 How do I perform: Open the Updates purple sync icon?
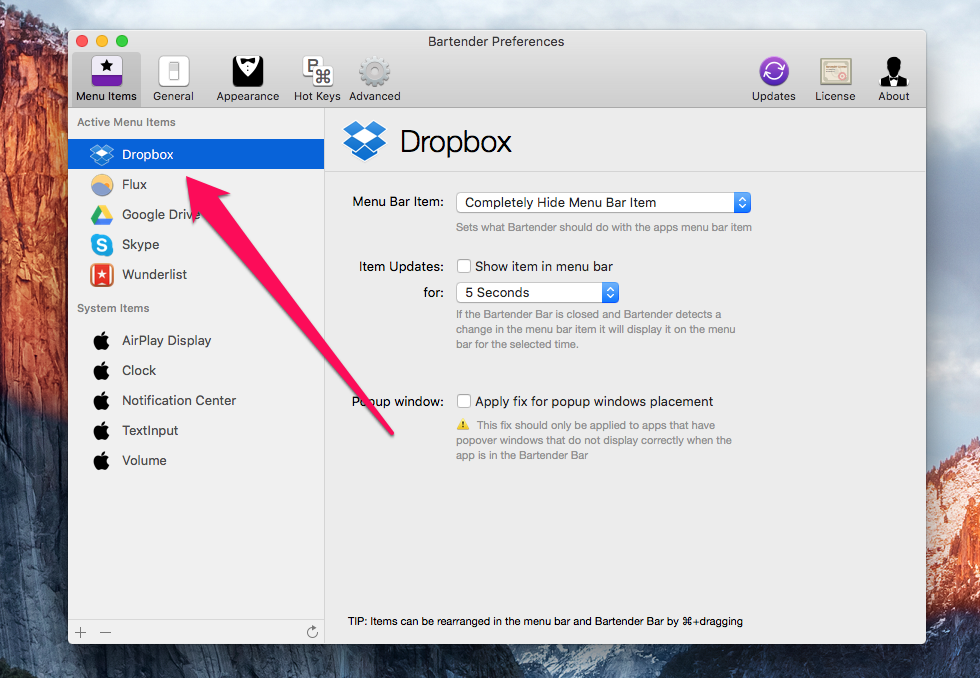(x=774, y=71)
